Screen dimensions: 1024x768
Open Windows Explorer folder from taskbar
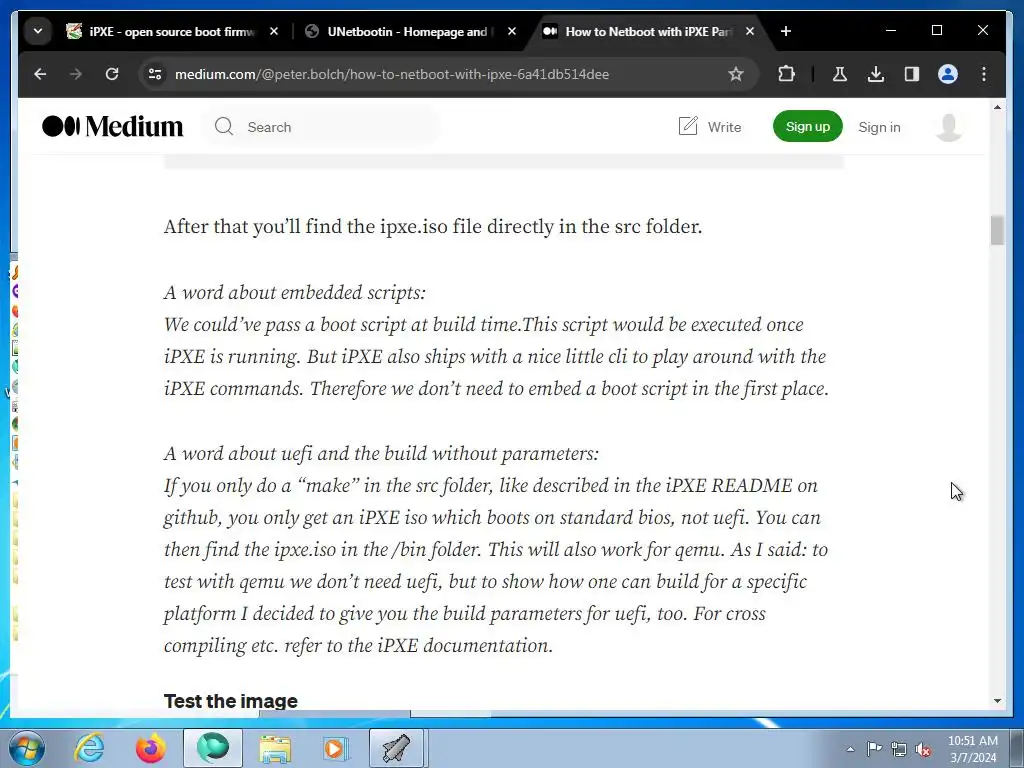pyautogui.click(x=275, y=748)
